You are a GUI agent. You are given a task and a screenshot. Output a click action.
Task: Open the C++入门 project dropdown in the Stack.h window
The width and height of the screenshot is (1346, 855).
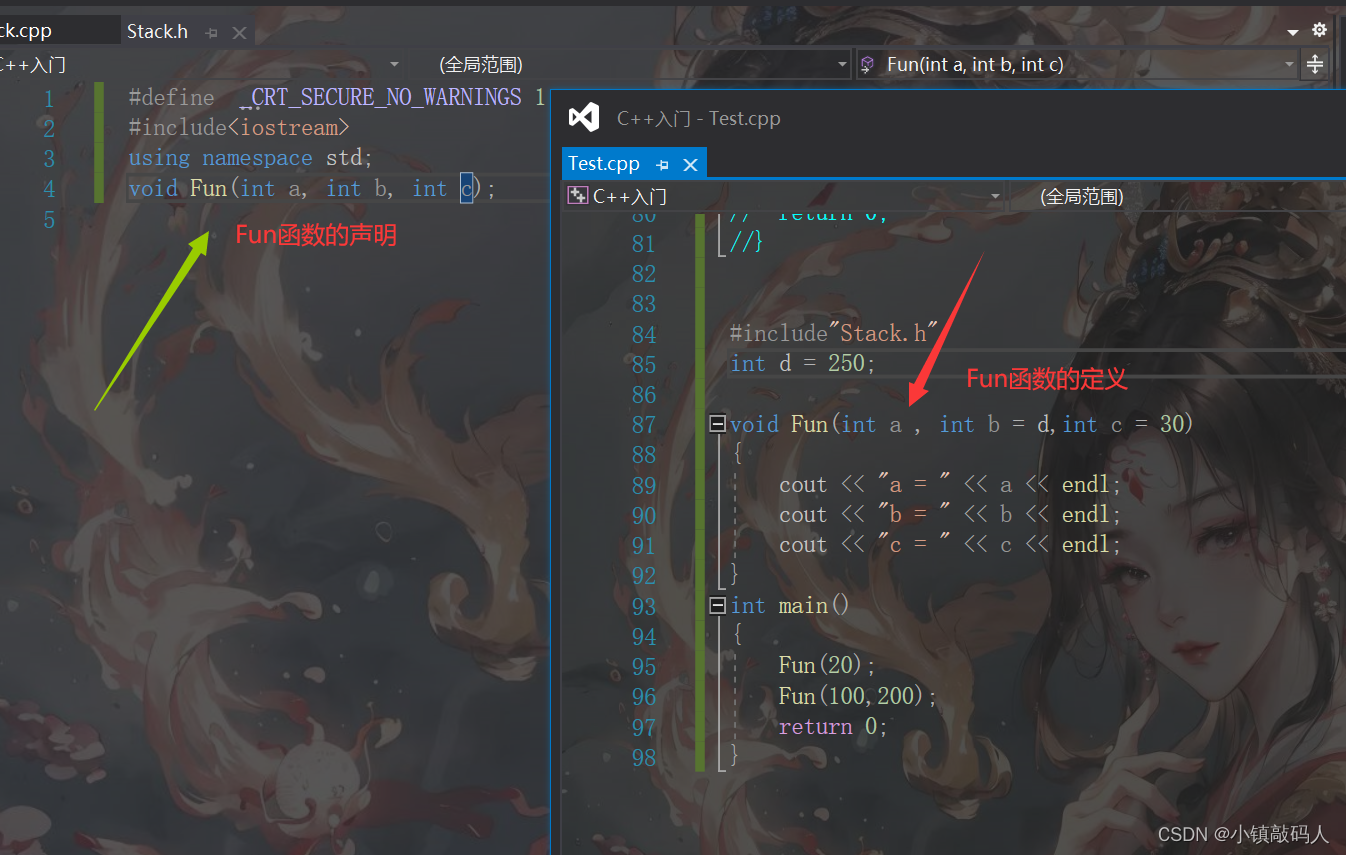pyautogui.click(x=394, y=64)
